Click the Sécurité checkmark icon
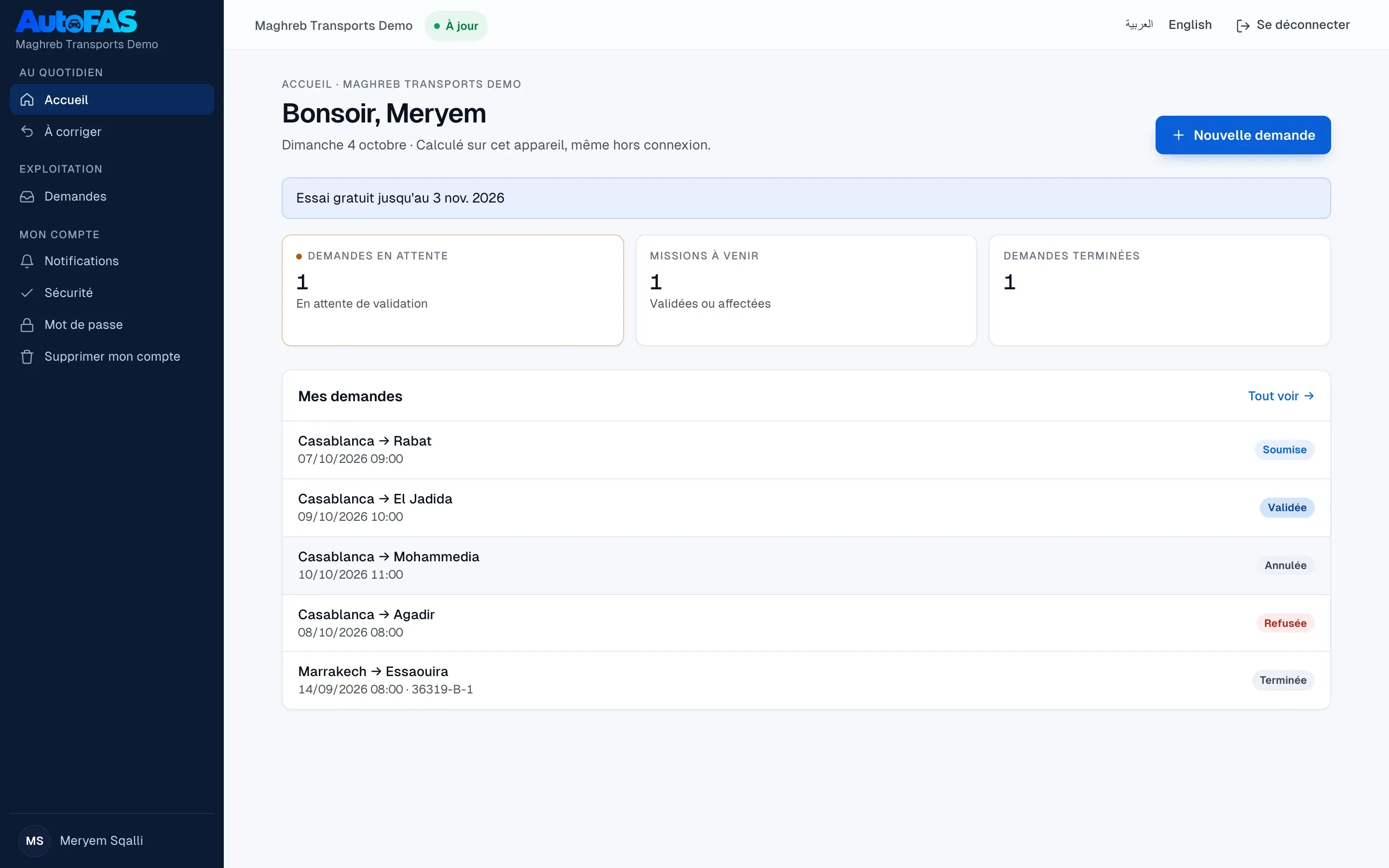1389x868 pixels. pyautogui.click(x=27, y=293)
